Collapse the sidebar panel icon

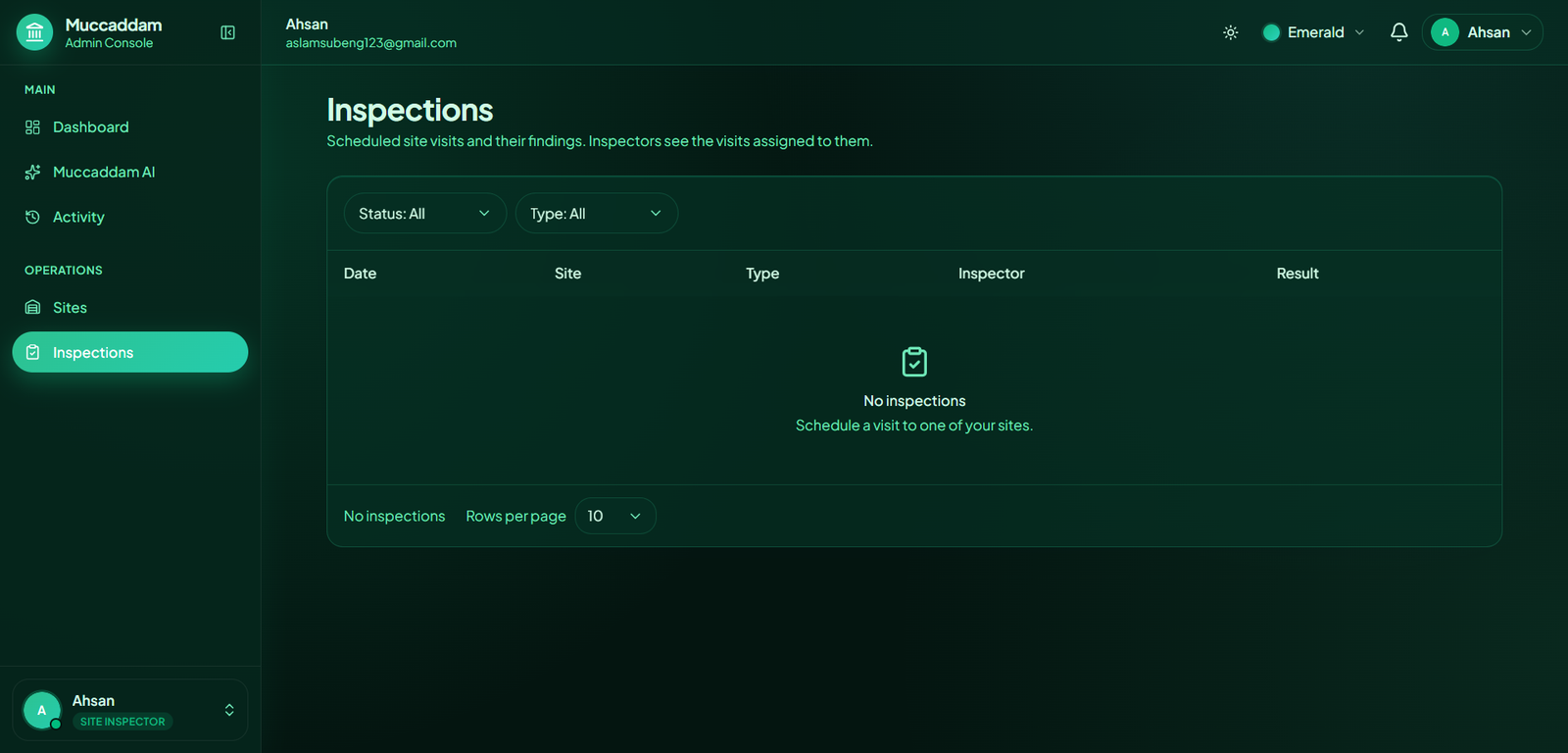(227, 32)
